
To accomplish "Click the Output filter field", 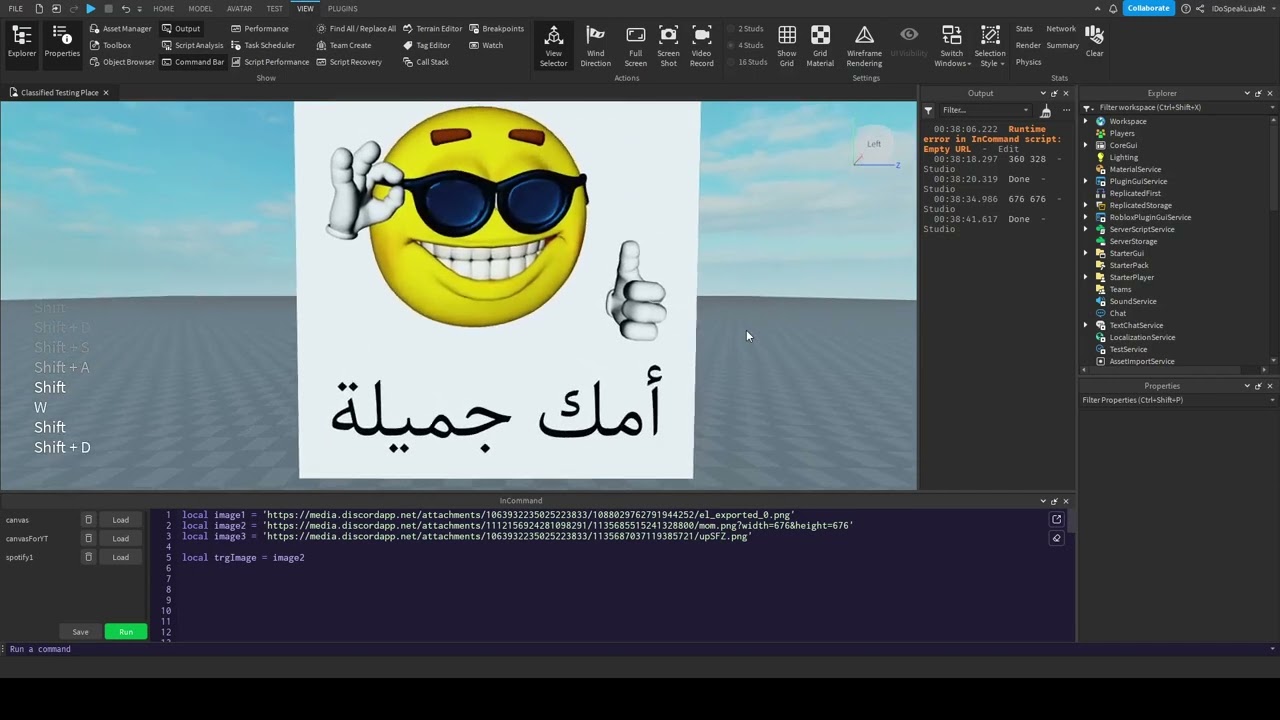I will 985,110.
